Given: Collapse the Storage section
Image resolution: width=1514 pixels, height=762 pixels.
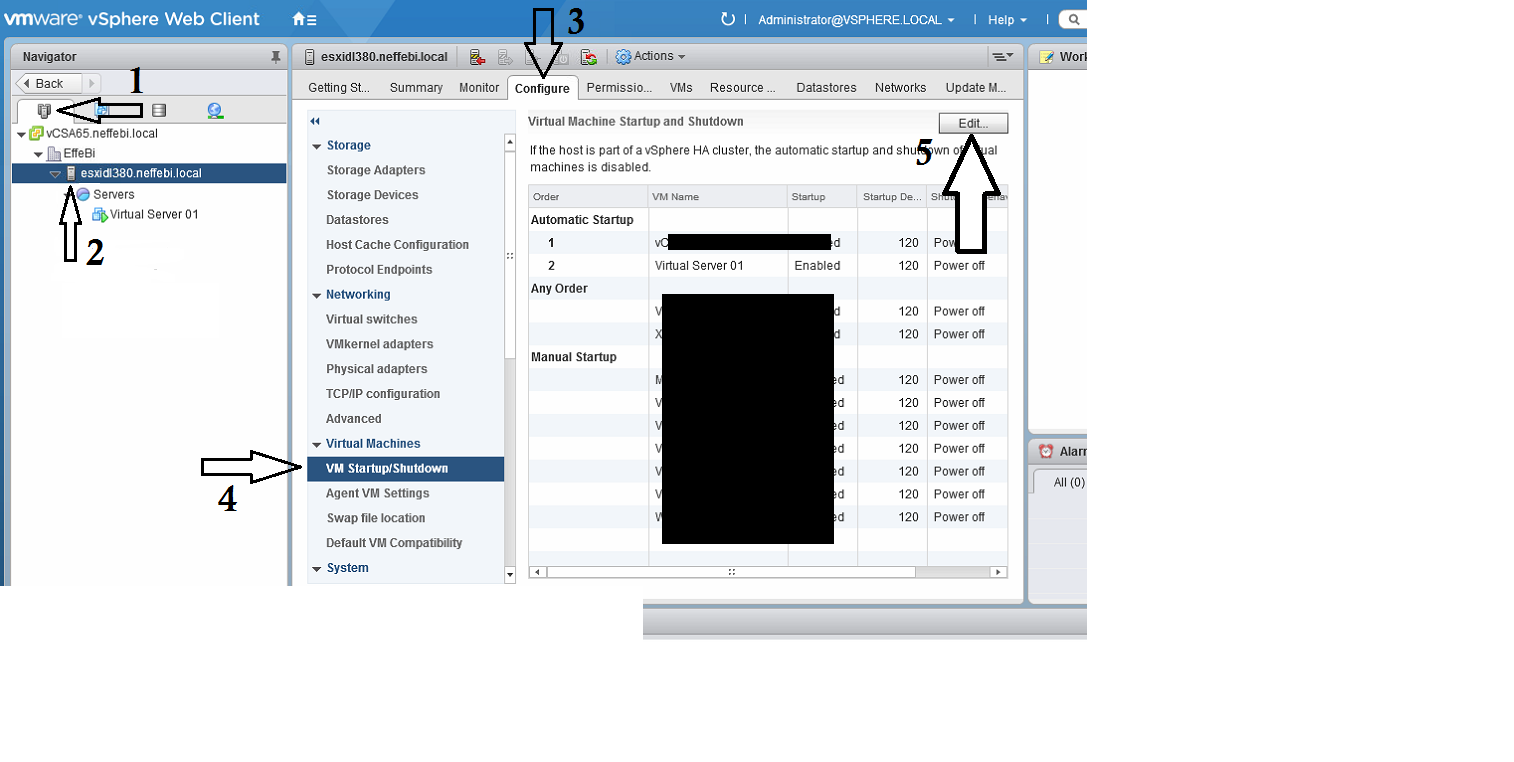Looking at the screenshot, I should tap(316, 146).
